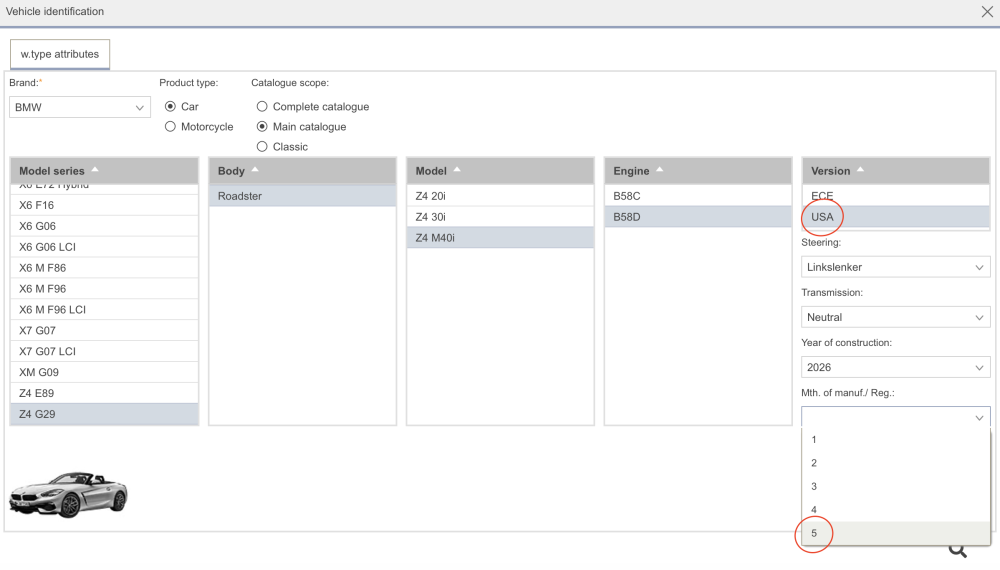The height and width of the screenshot is (570, 1000).
Task: Select the ECE version
Action: [x=895, y=196]
